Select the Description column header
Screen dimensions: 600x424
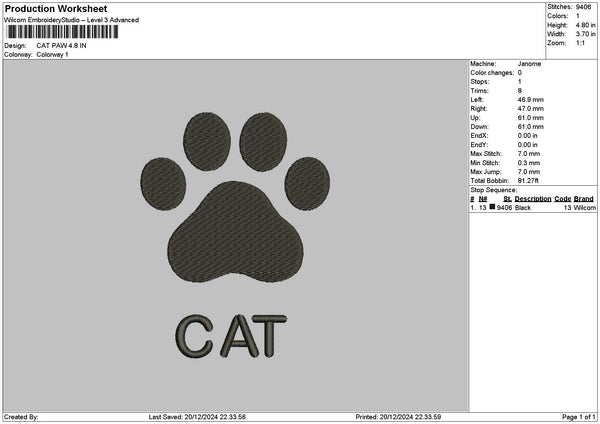[533, 199]
